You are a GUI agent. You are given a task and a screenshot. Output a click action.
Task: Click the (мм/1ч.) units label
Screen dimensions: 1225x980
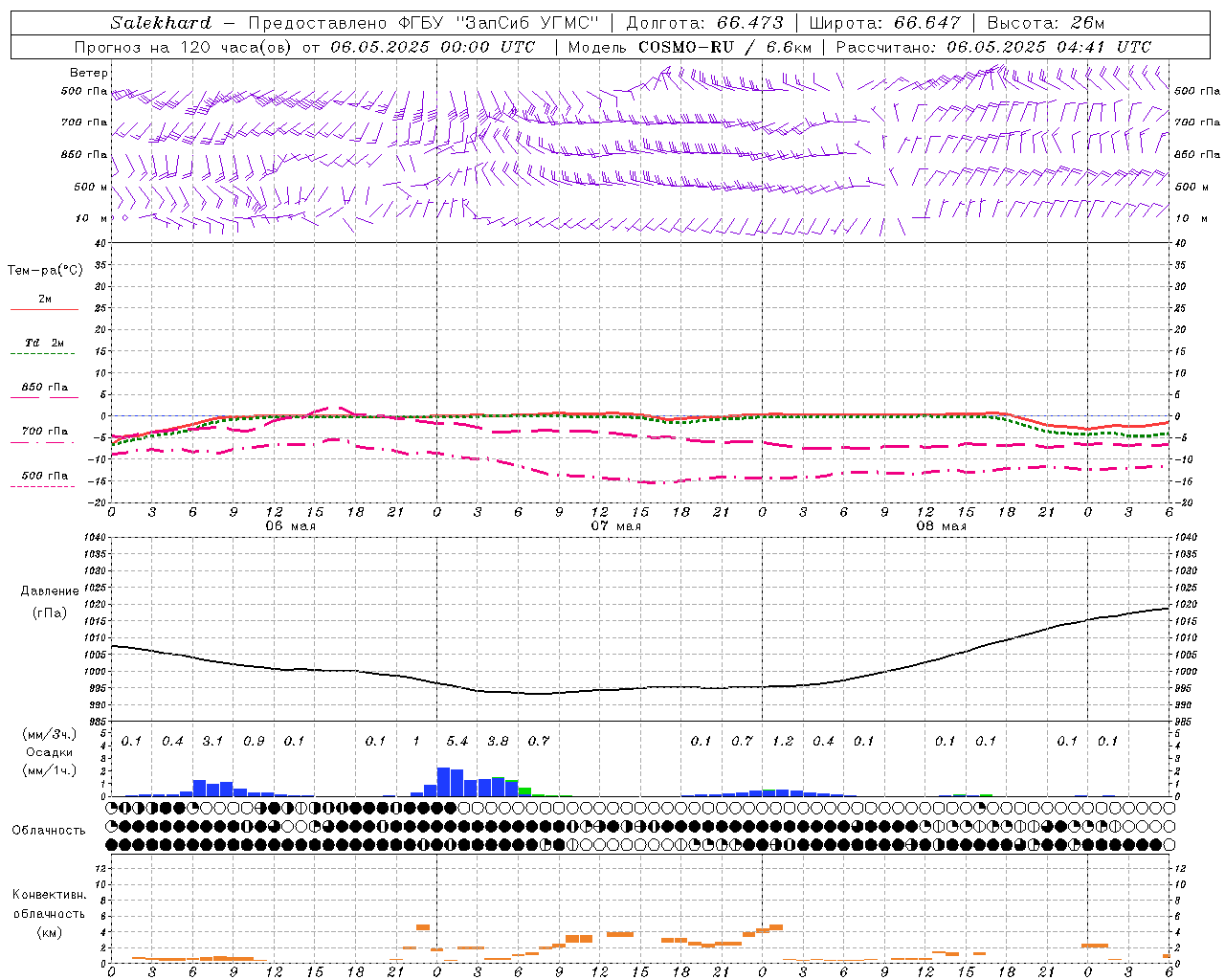point(50,770)
